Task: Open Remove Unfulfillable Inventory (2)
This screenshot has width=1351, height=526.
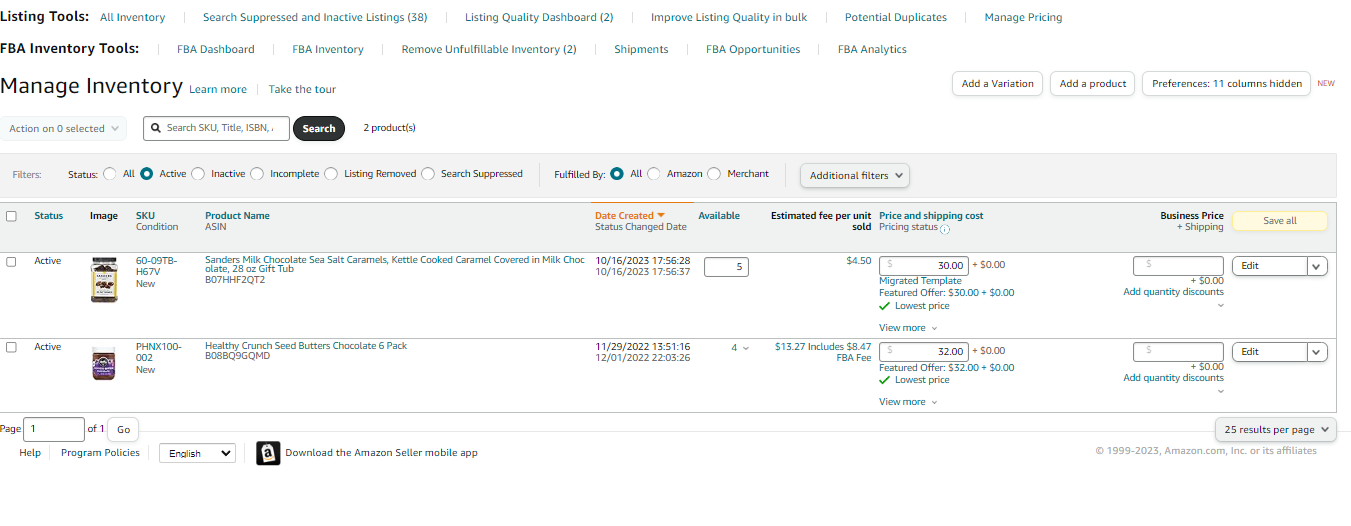Action: click(x=489, y=49)
